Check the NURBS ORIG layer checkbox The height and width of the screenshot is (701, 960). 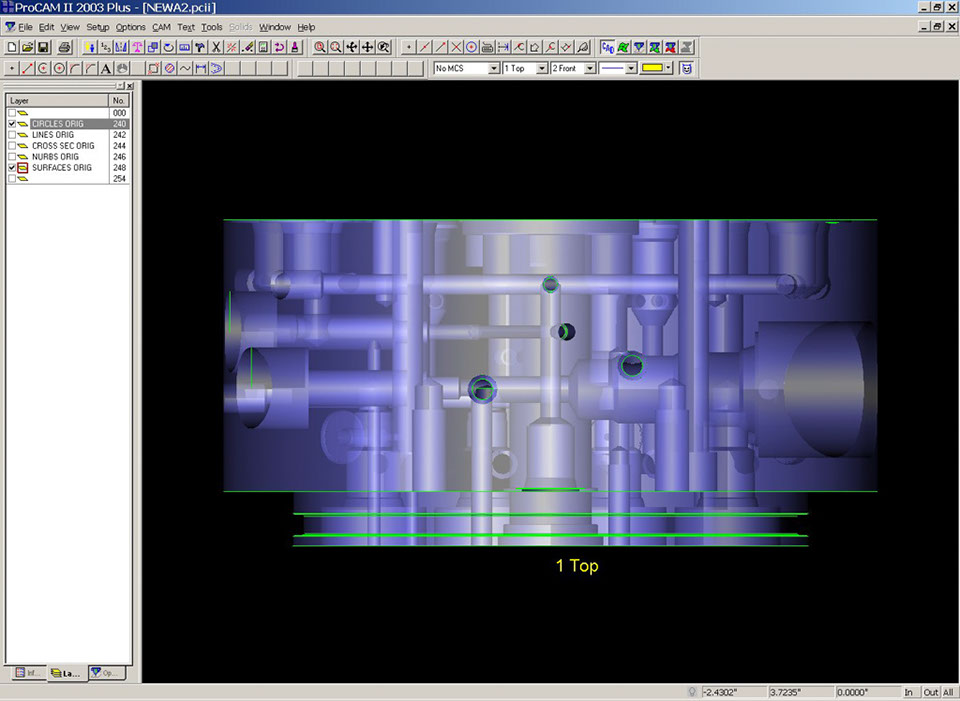click(12, 157)
